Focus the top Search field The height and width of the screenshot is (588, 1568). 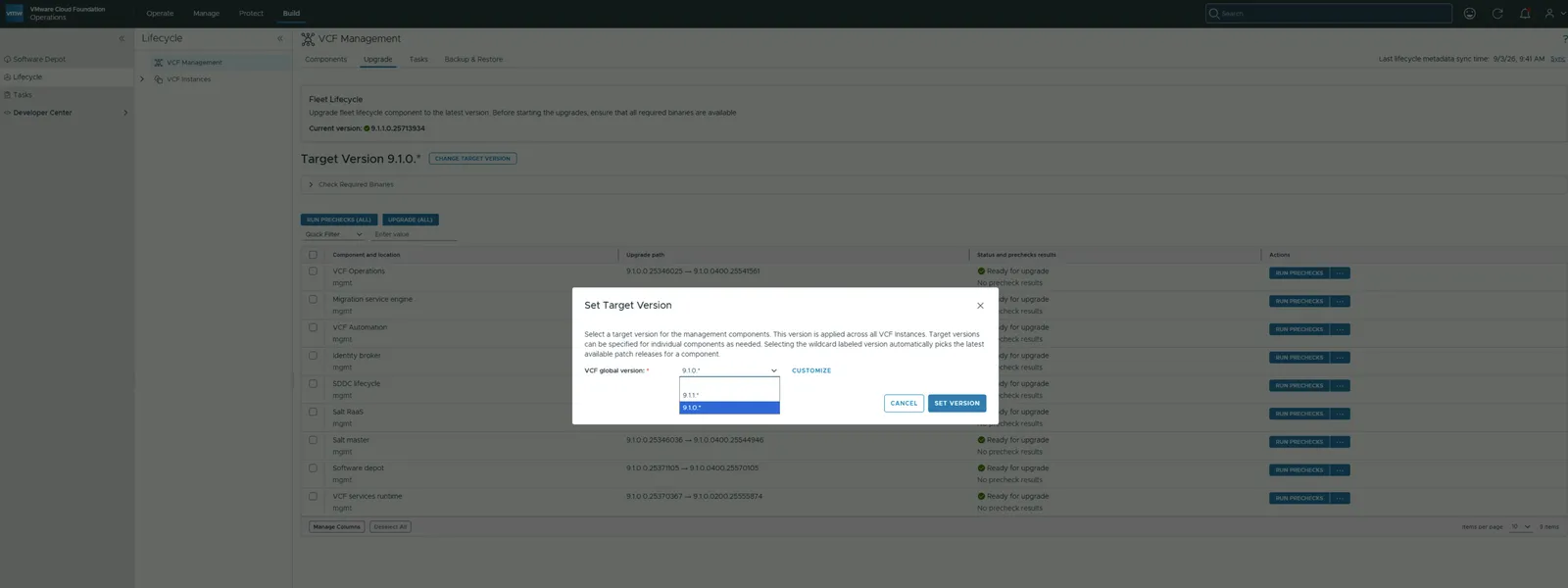click(x=1328, y=14)
